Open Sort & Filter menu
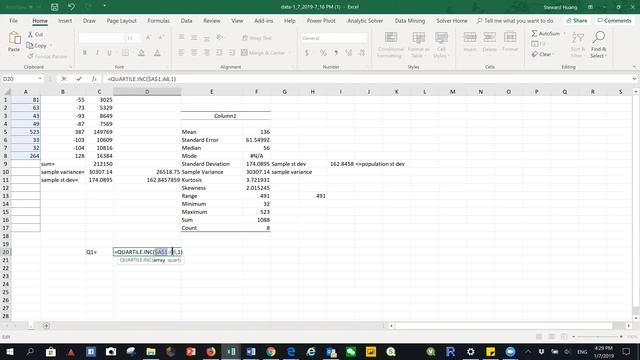Screen dimensions: 640x360 (577, 44)
